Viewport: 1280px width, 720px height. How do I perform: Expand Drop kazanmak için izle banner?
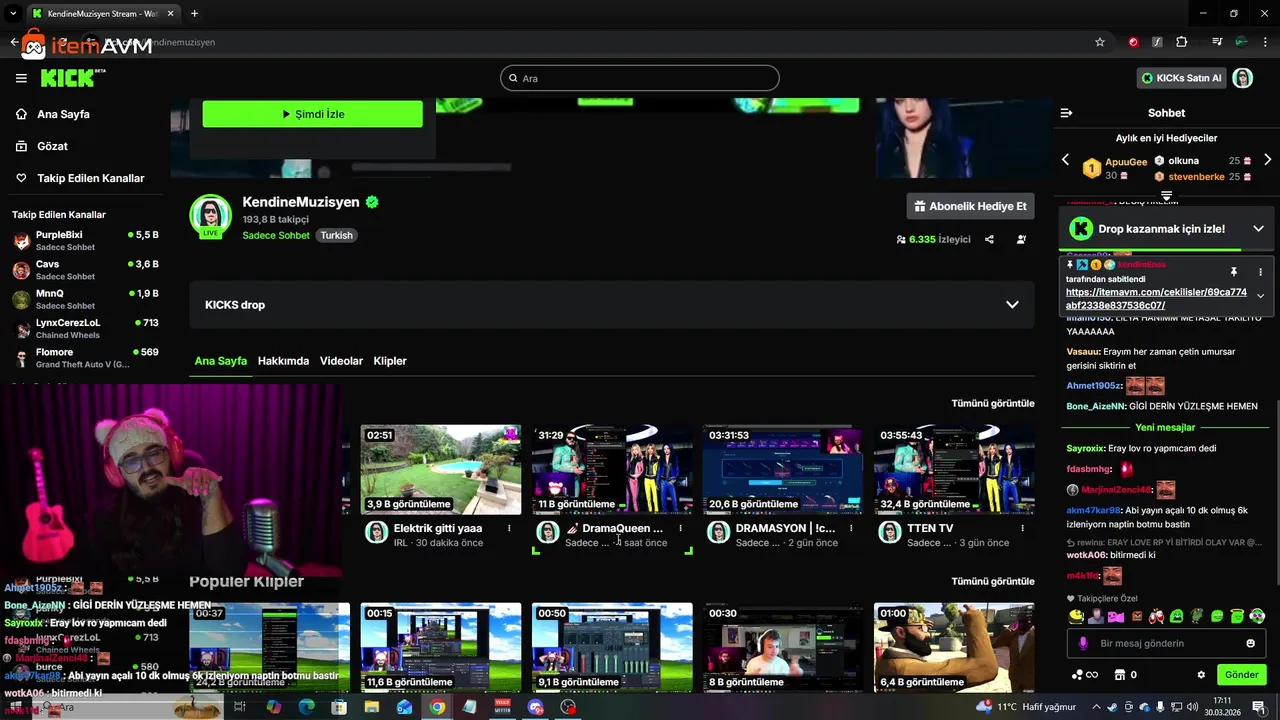point(1258,229)
